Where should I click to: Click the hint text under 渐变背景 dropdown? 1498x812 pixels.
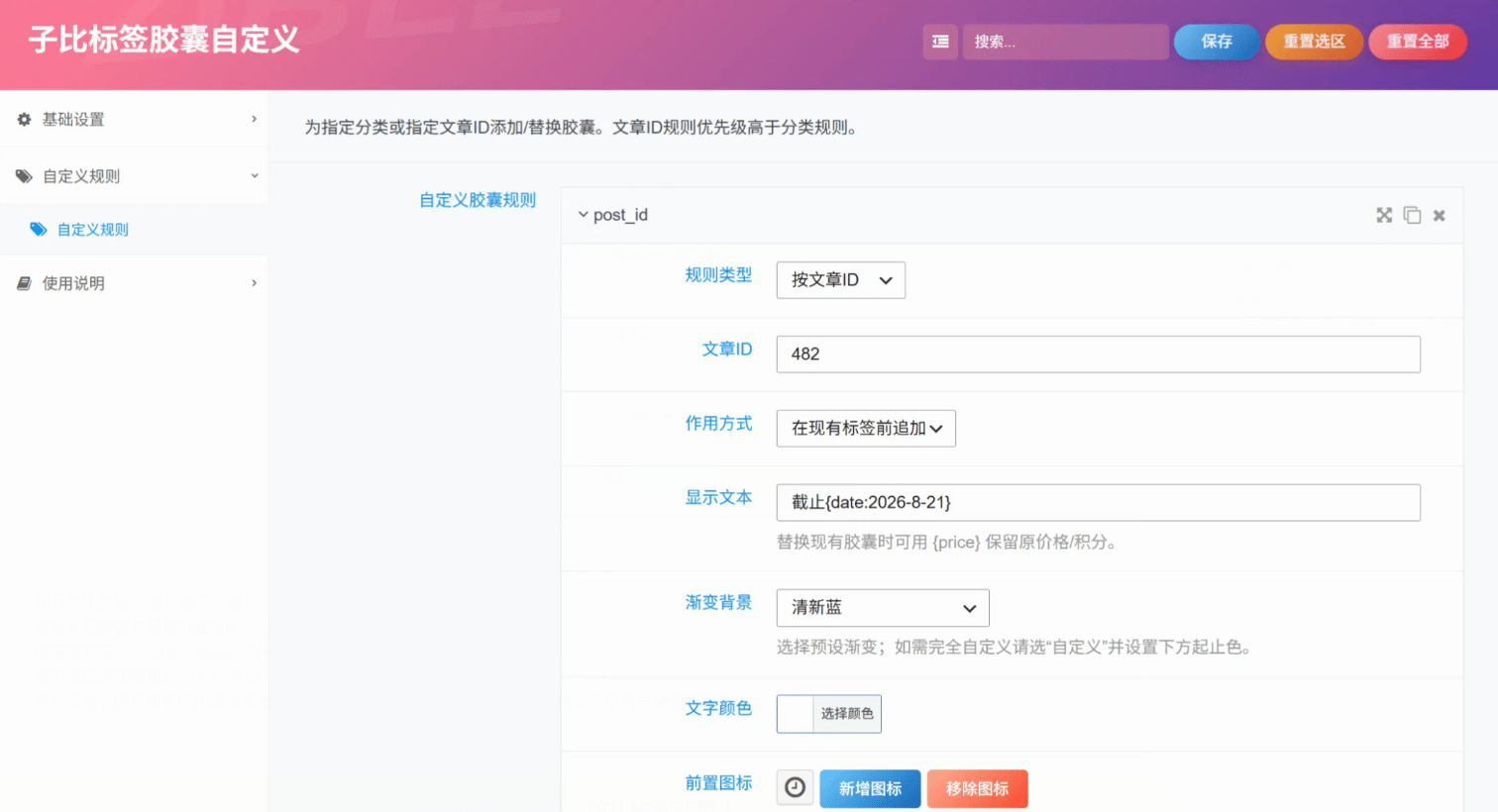pyautogui.click(x=1016, y=648)
